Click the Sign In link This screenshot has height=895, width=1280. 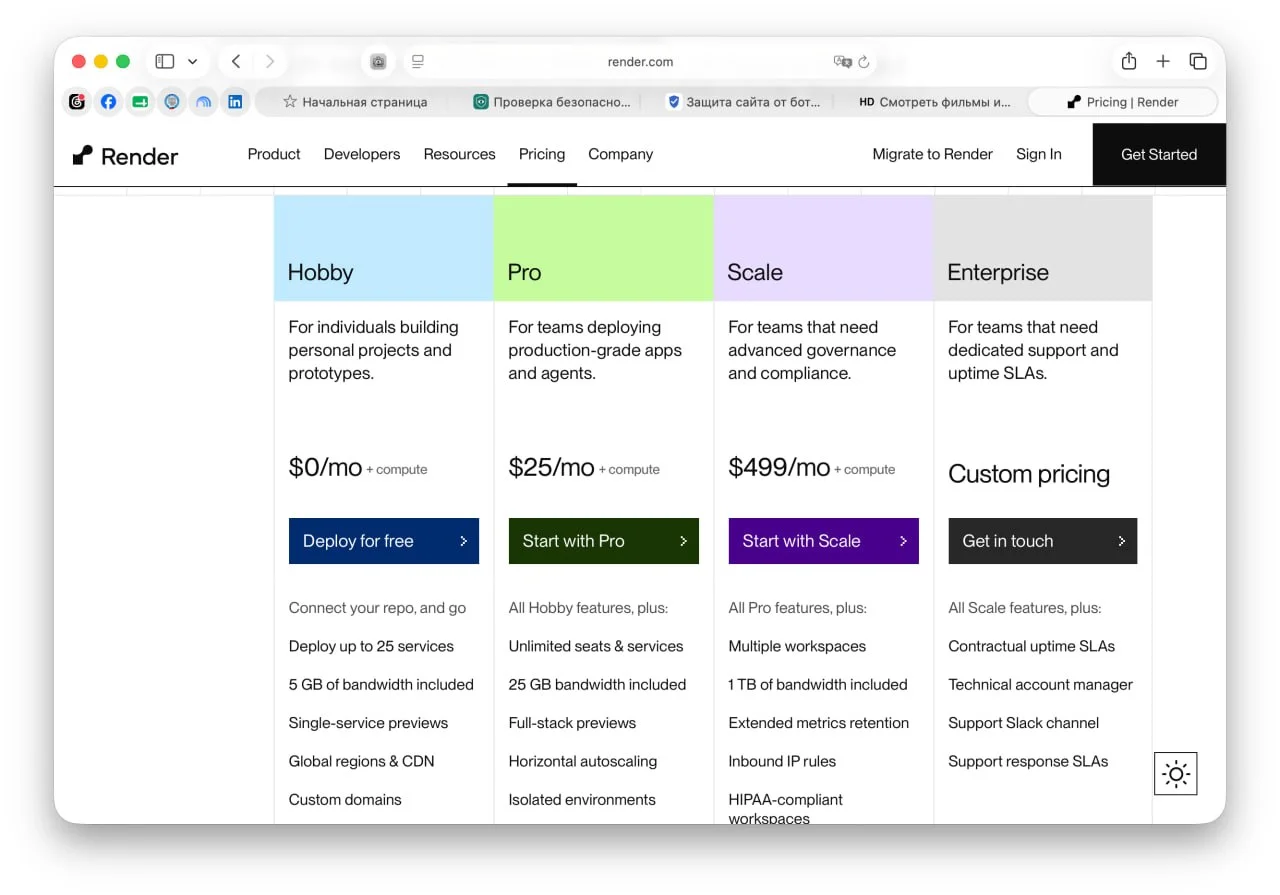(x=1039, y=154)
